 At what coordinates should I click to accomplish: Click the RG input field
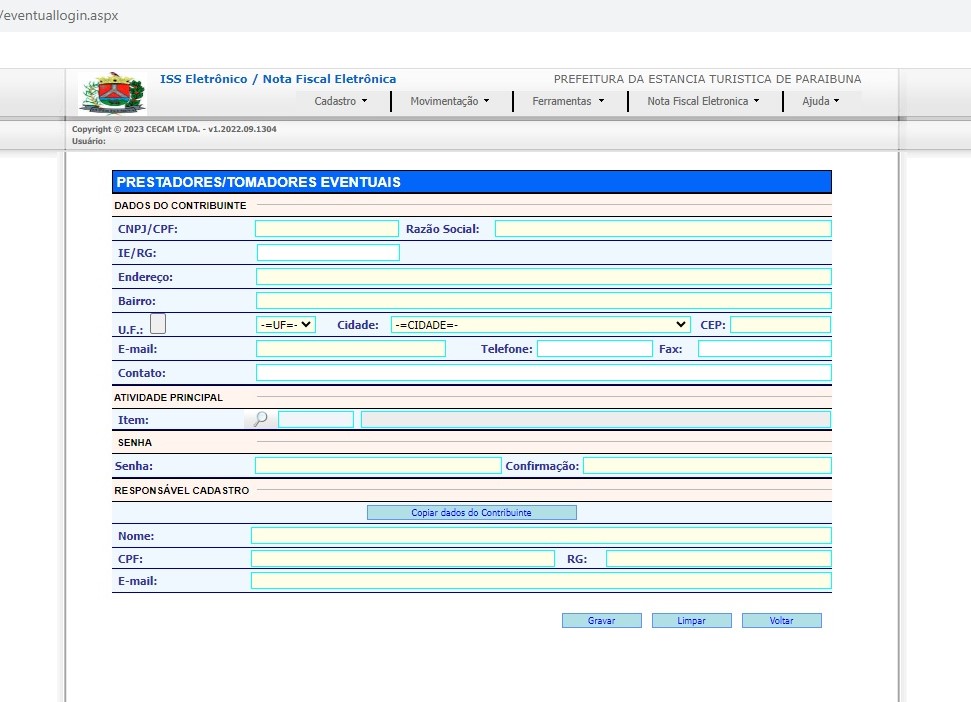[x=718, y=558]
